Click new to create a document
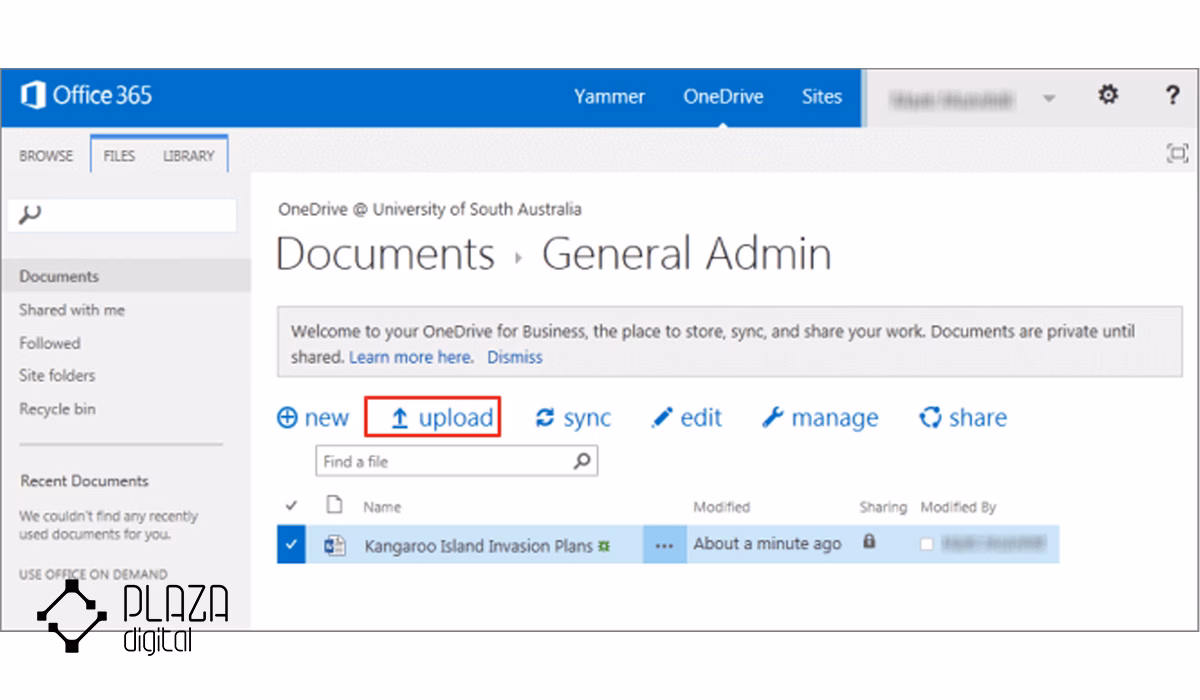 (313, 418)
